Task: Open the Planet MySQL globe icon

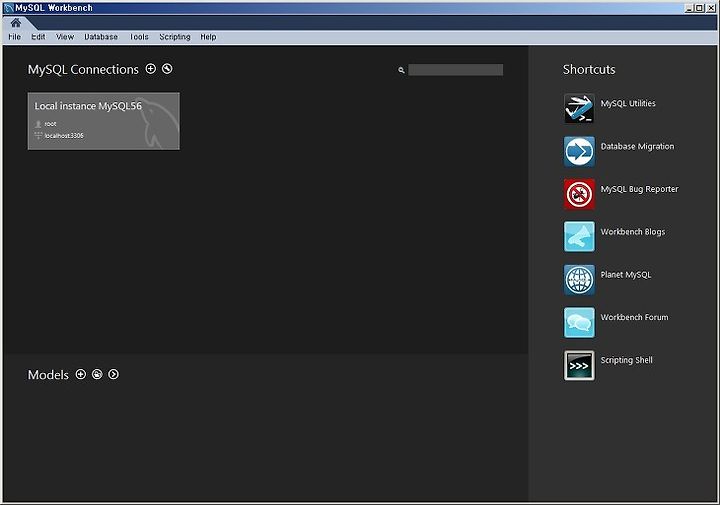Action: (579, 280)
